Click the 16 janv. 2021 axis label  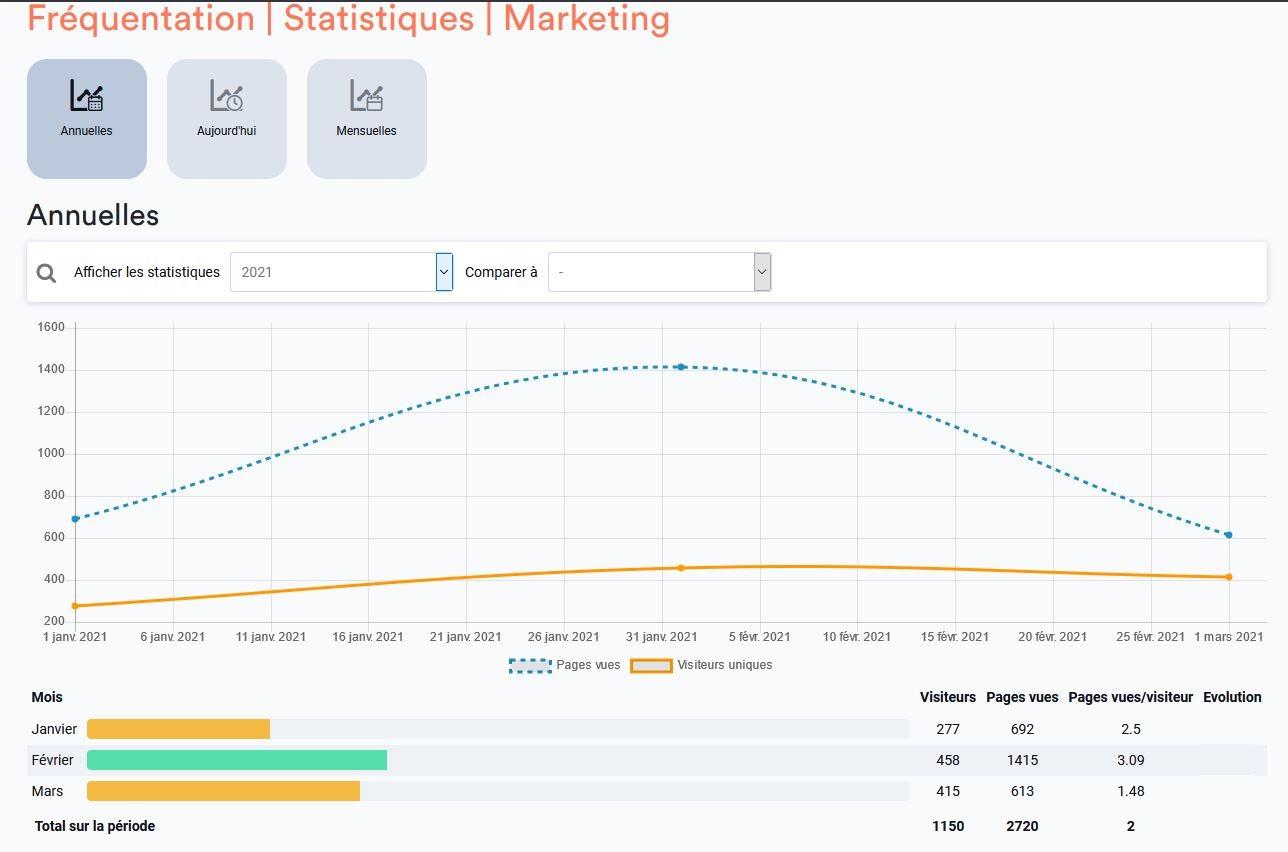[367, 636]
